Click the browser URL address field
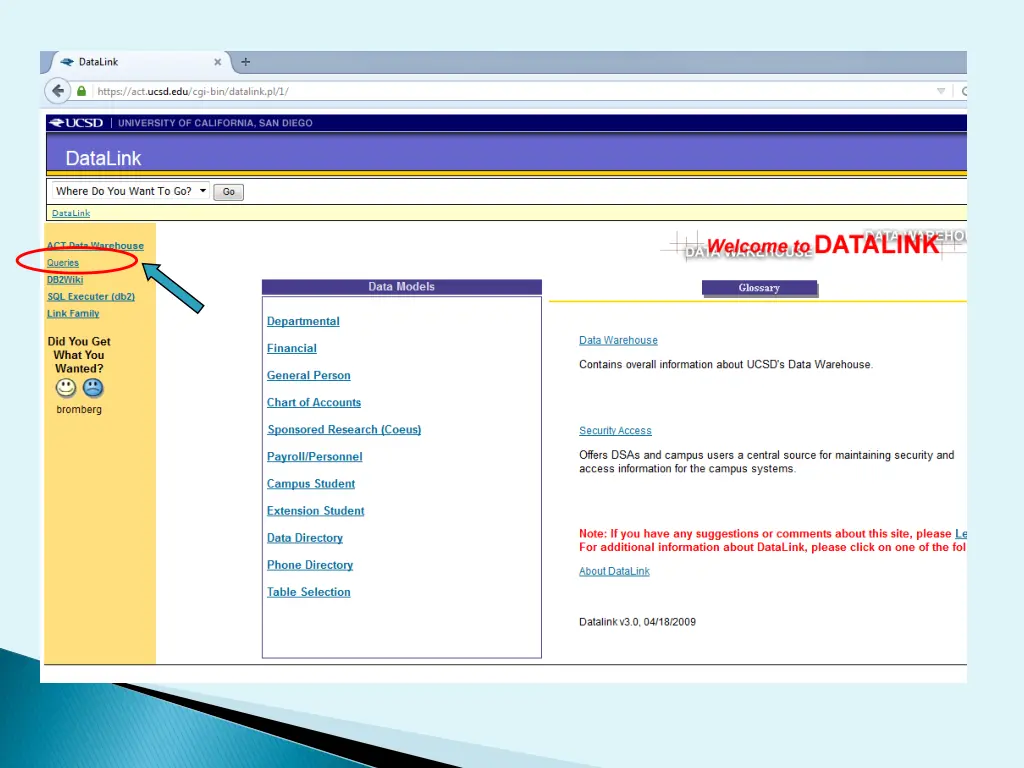1024x768 pixels. (x=509, y=91)
